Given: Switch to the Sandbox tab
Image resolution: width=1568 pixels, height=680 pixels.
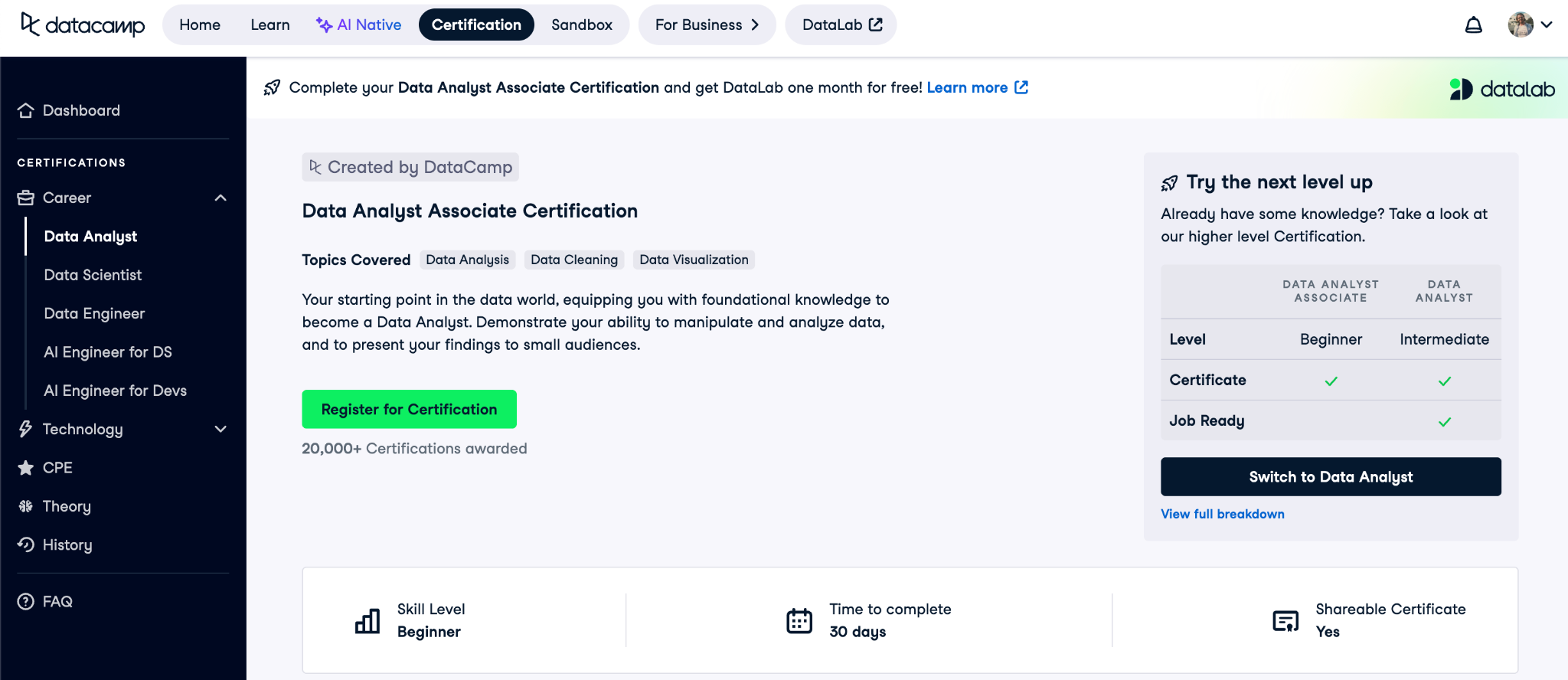Looking at the screenshot, I should (581, 25).
